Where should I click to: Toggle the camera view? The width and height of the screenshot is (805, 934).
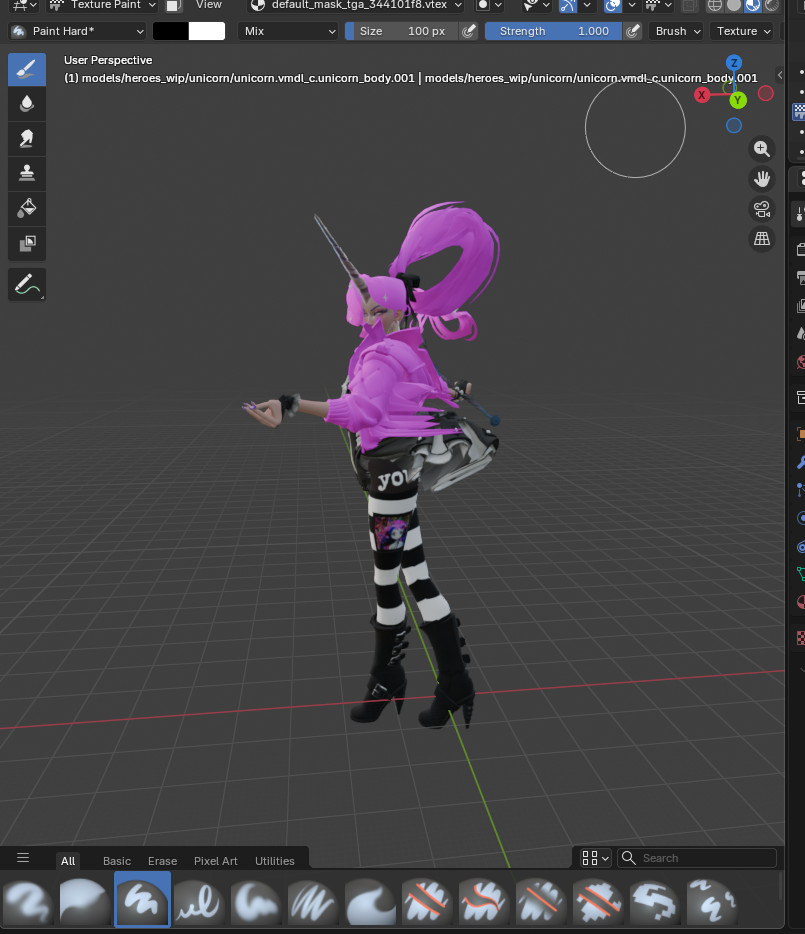(762, 209)
